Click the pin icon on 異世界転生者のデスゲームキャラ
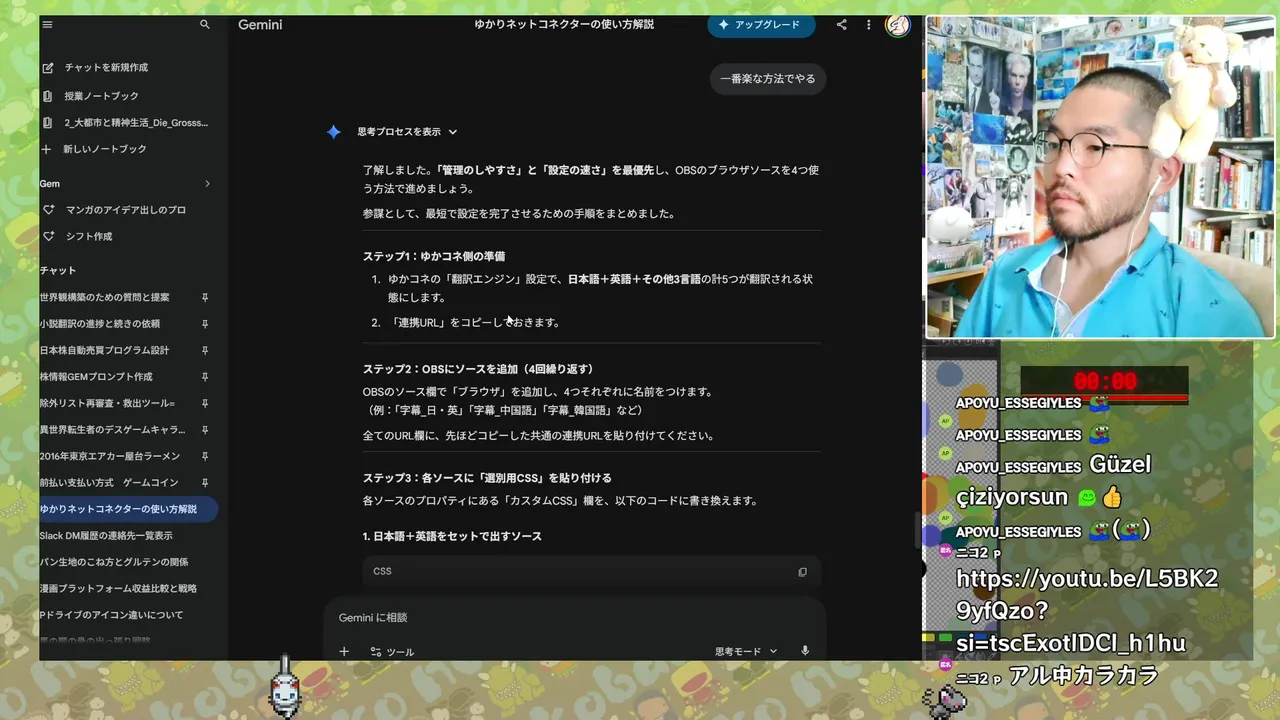Screen dimensions: 1280x720 pos(205,430)
